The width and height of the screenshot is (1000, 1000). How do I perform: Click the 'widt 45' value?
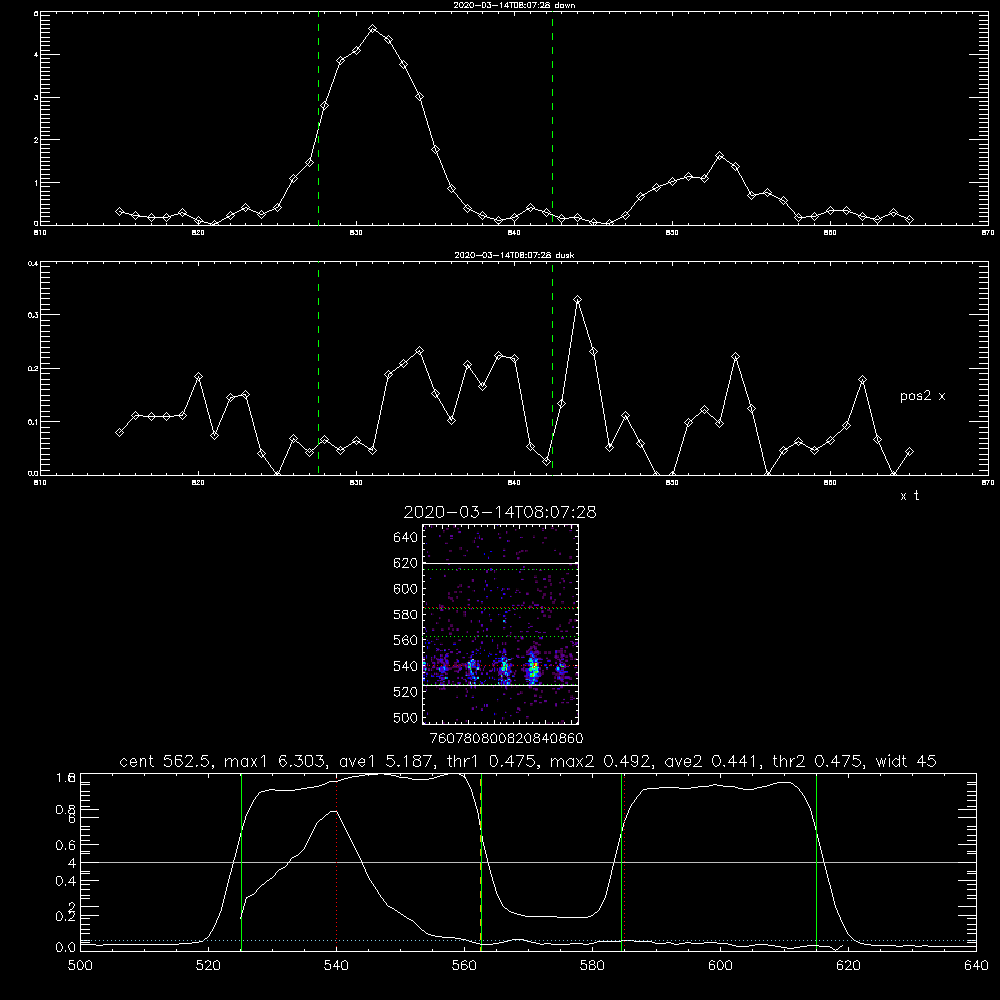pos(906,761)
